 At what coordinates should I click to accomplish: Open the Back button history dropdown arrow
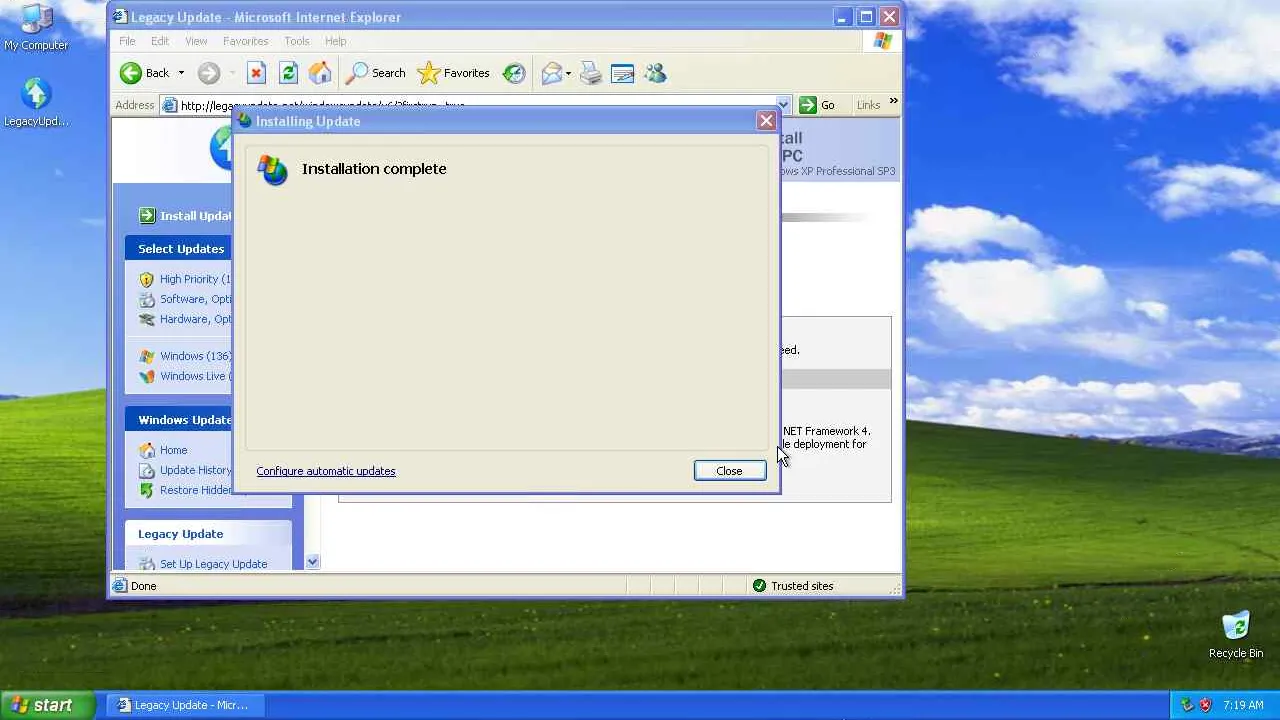click(x=181, y=73)
